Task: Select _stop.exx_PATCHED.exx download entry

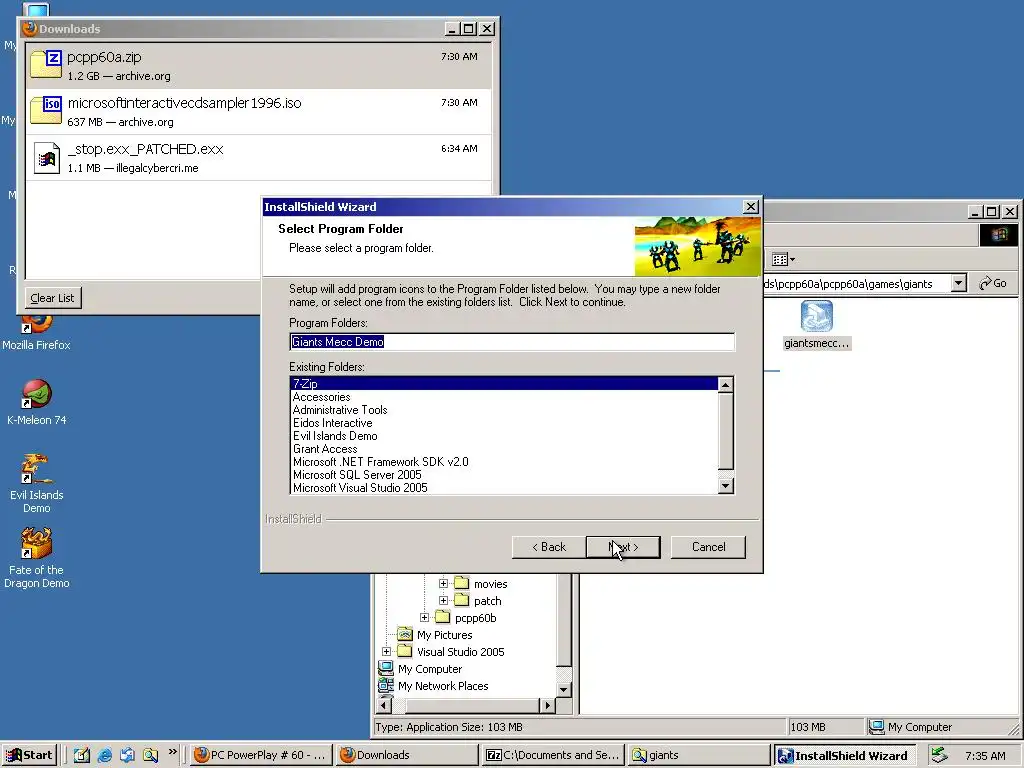Action: 259,157
